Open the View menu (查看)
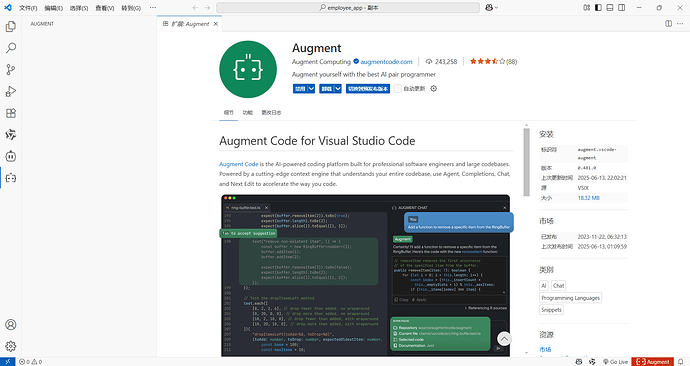690x366 pixels. coord(105,7)
